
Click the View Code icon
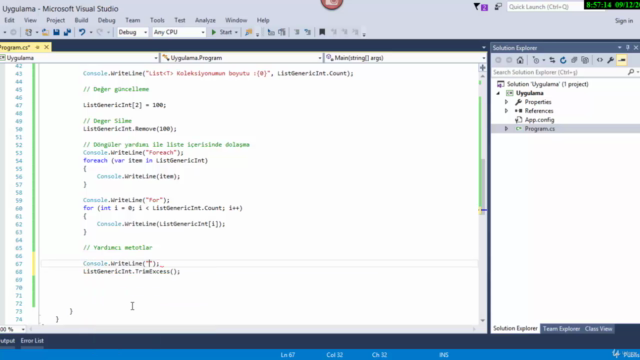pos(600,60)
